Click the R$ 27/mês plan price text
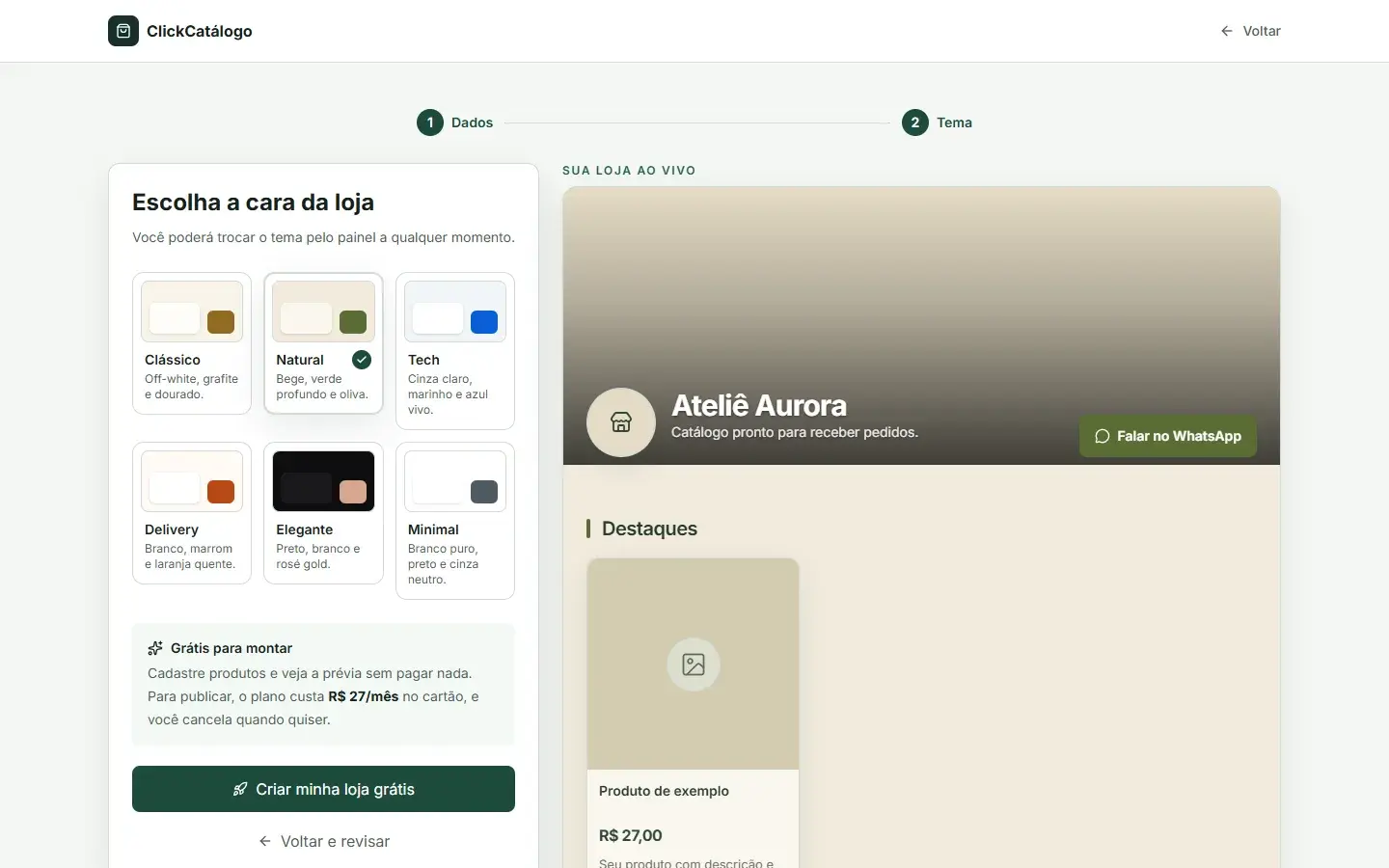 click(x=364, y=696)
